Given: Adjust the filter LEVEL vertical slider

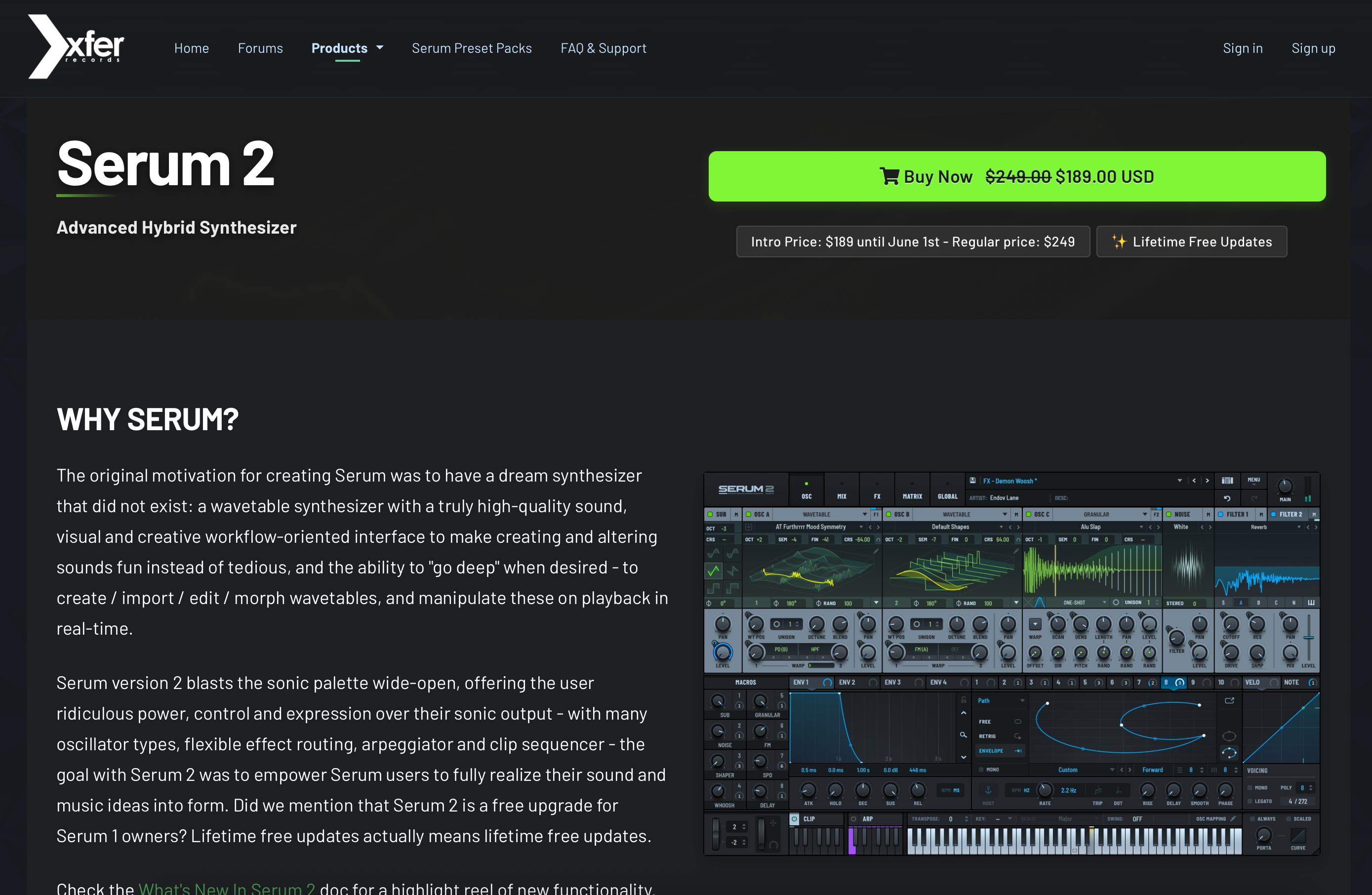Looking at the screenshot, I should point(1309,638).
